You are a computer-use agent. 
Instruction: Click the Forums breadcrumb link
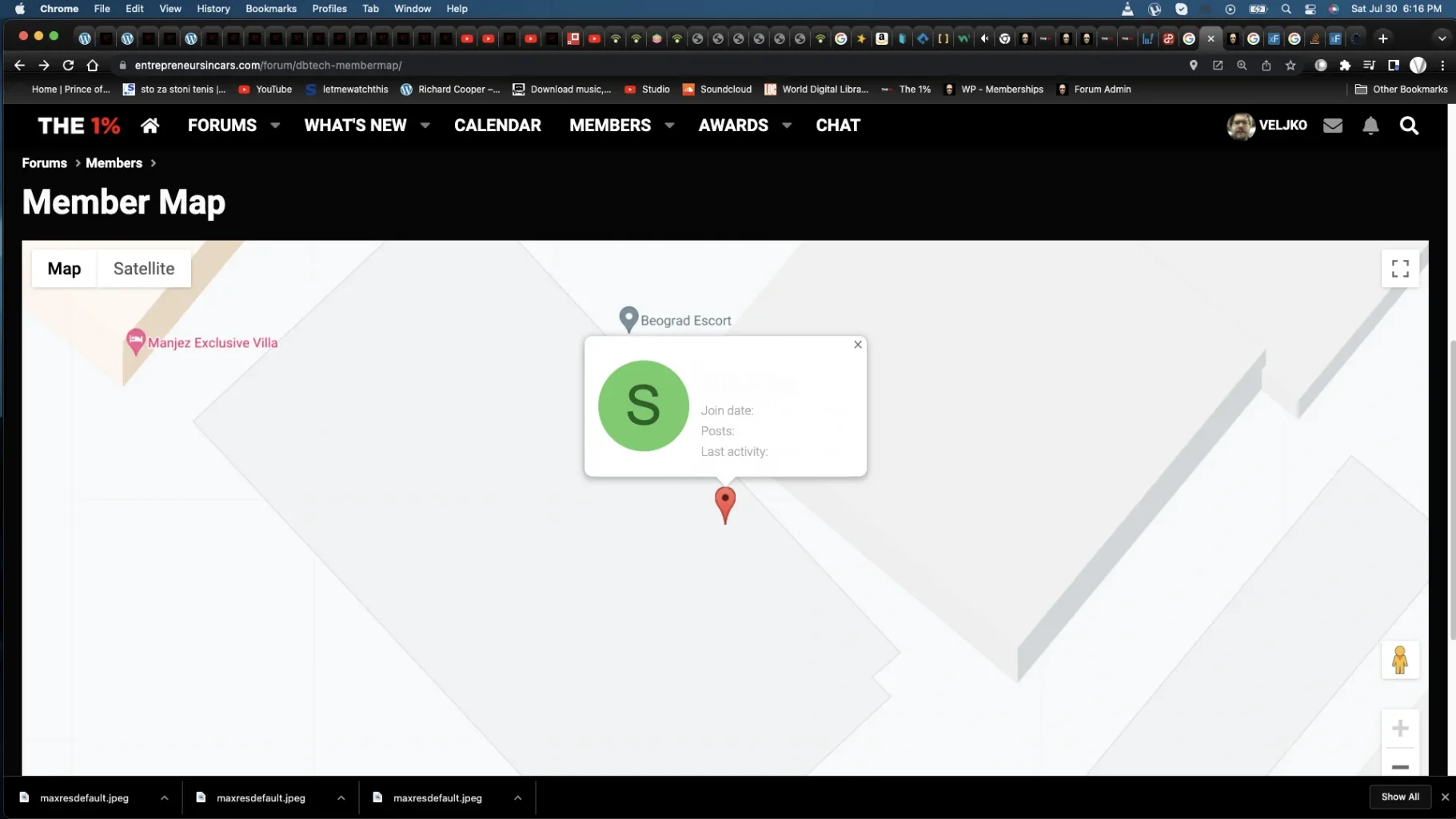click(44, 163)
